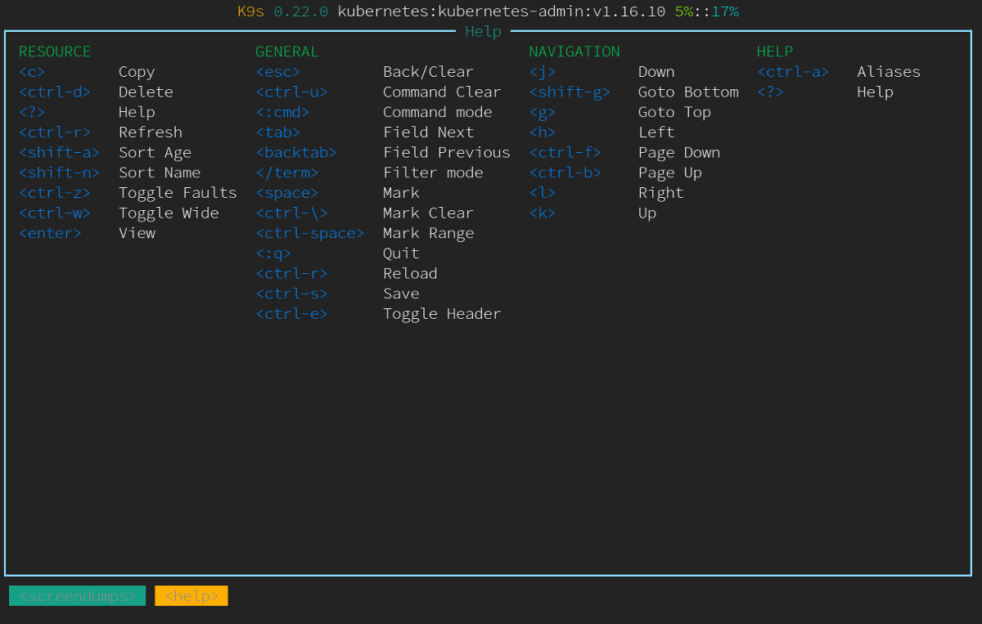Click the <ctrl-z> Toggle Faults entry
982x624 pixels.
[x=55, y=193]
